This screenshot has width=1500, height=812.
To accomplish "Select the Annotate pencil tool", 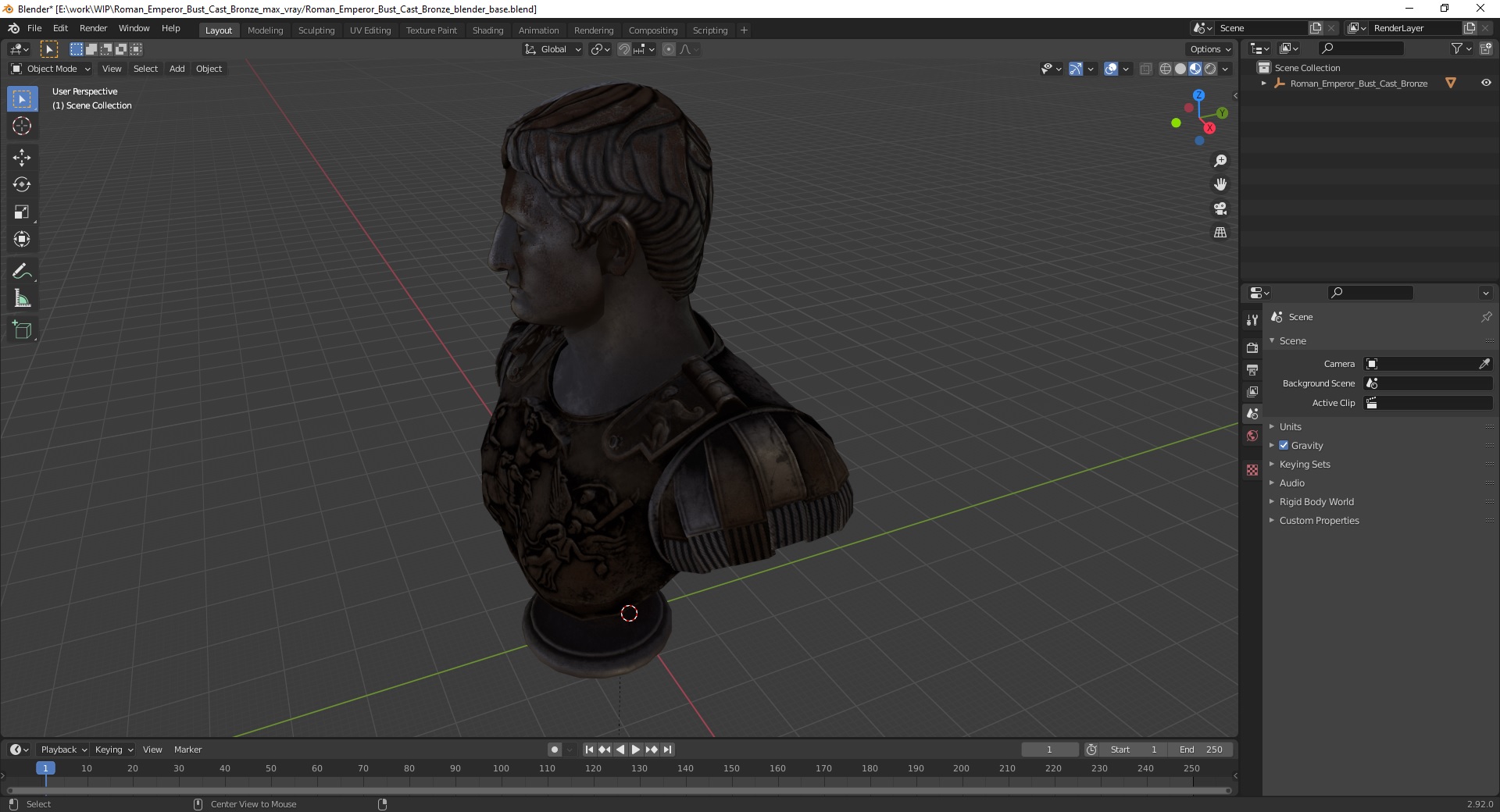I will [22, 272].
